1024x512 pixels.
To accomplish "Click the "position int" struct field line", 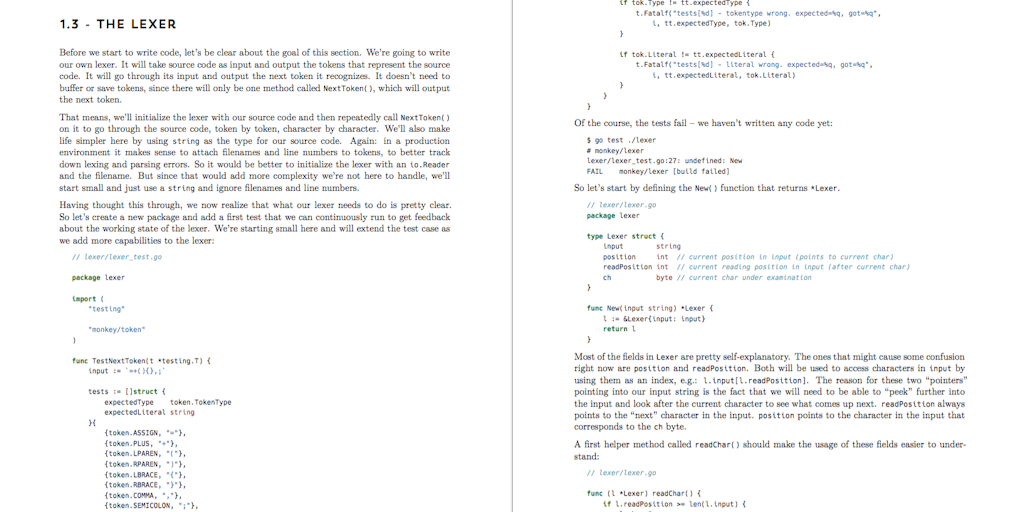I will coord(748,257).
